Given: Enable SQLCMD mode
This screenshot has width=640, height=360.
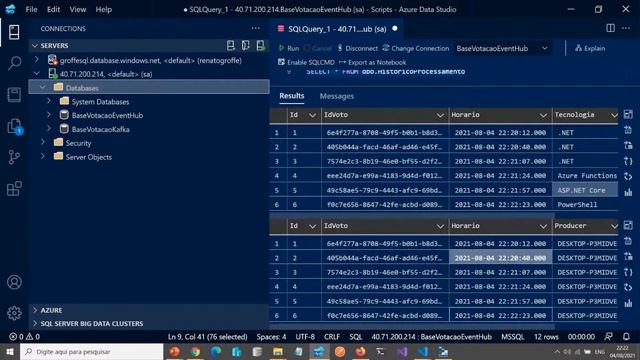Looking at the screenshot, I should (x=306, y=62).
